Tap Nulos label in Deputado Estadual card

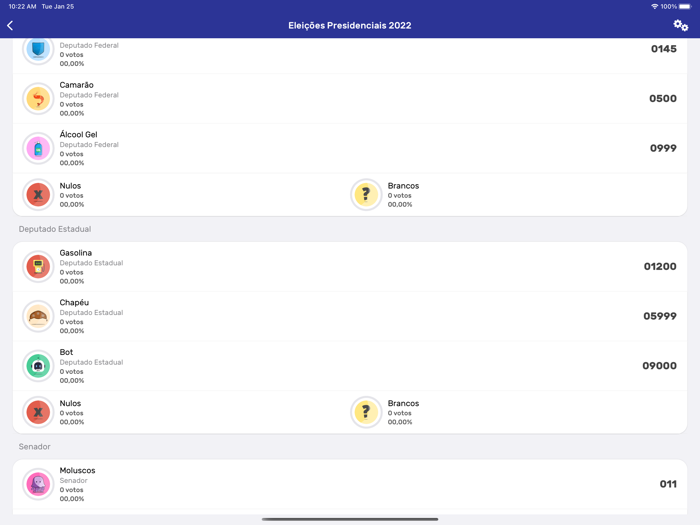(x=70, y=403)
